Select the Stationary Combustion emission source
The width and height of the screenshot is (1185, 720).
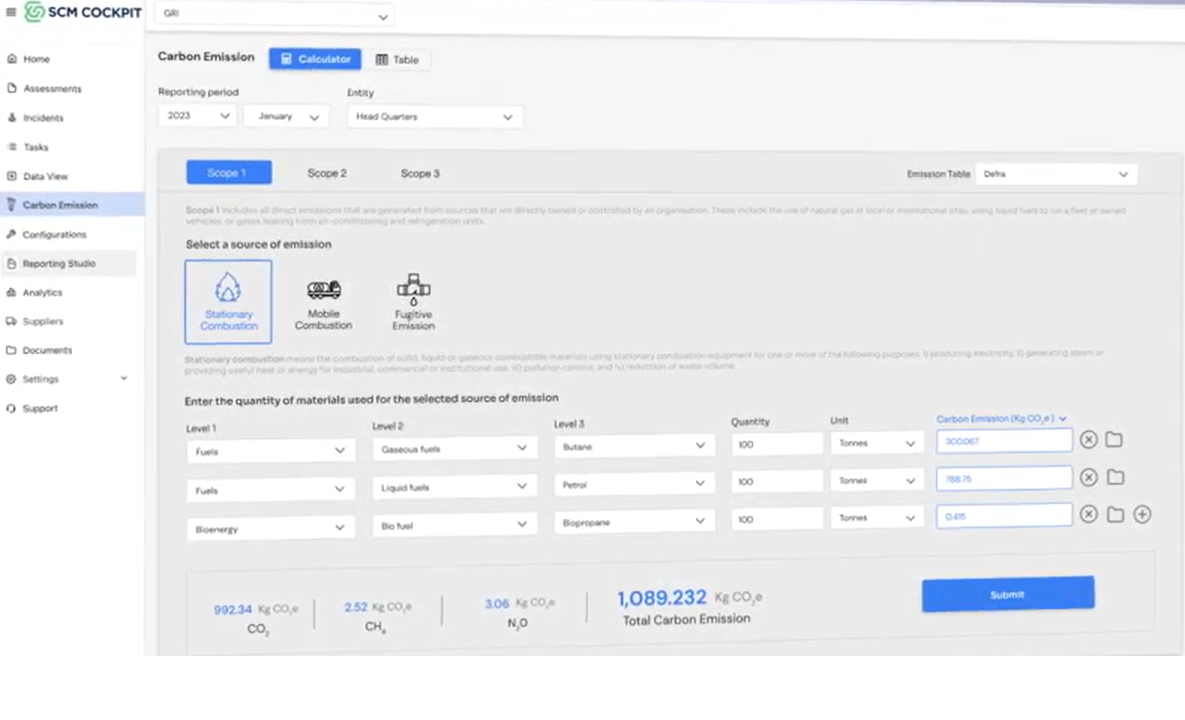pyautogui.click(x=228, y=300)
